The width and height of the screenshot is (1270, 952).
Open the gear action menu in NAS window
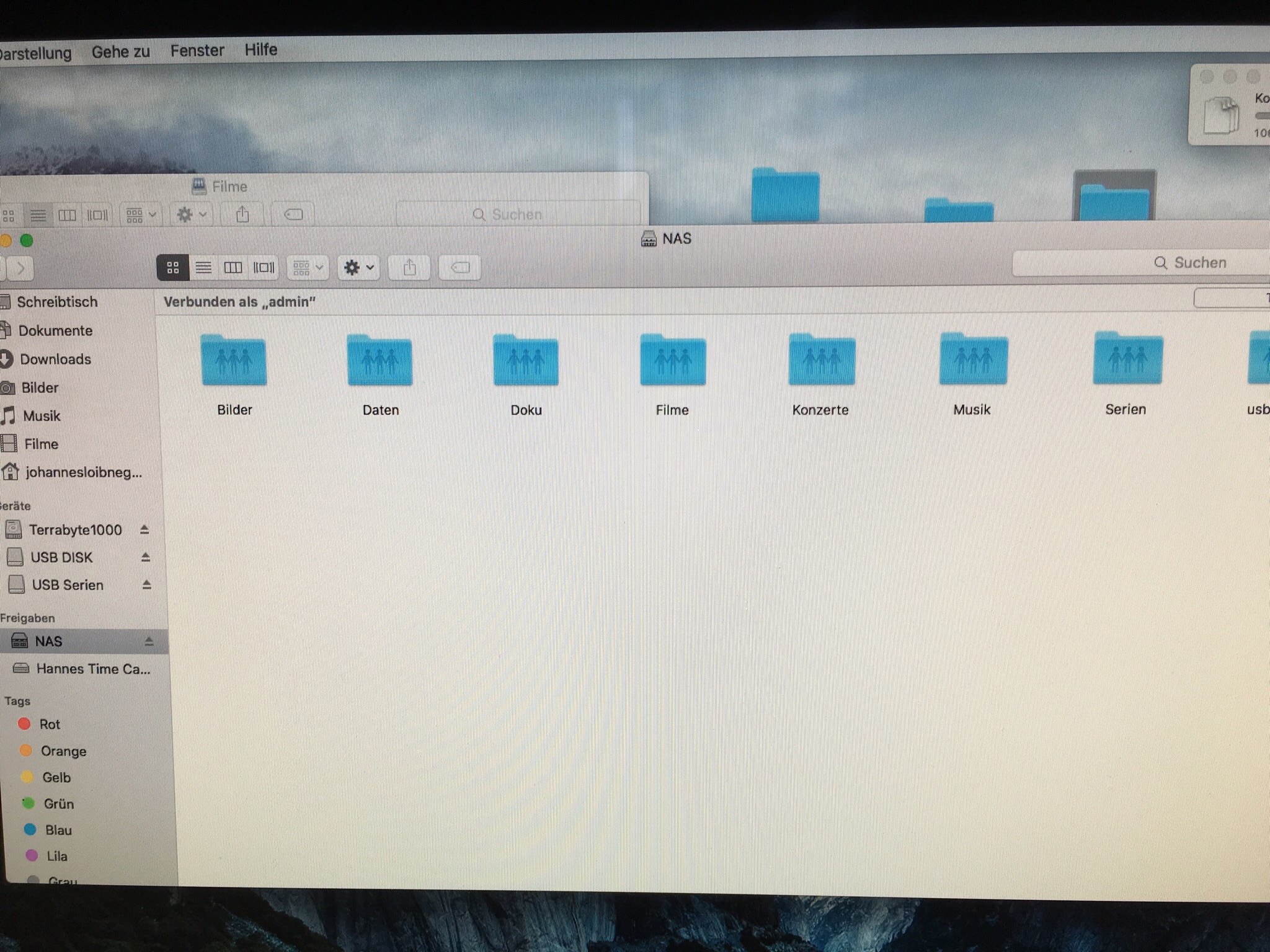pyautogui.click(x=358, y=268)
